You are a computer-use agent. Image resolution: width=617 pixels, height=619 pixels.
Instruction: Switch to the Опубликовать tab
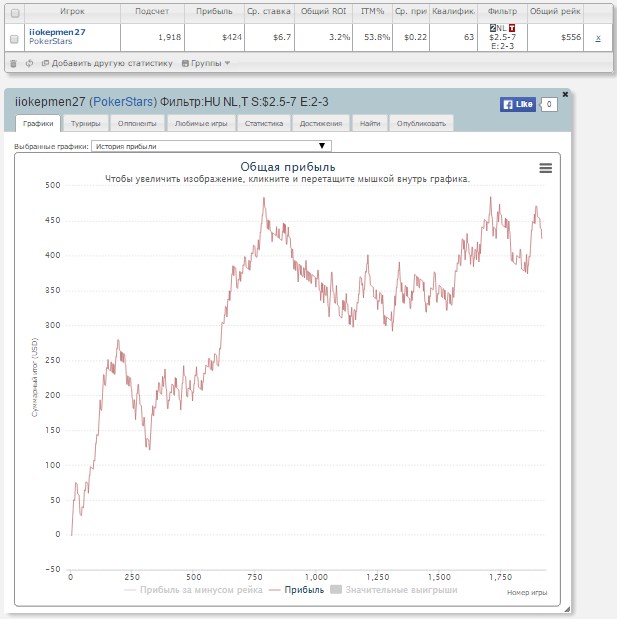click(421, 123)
